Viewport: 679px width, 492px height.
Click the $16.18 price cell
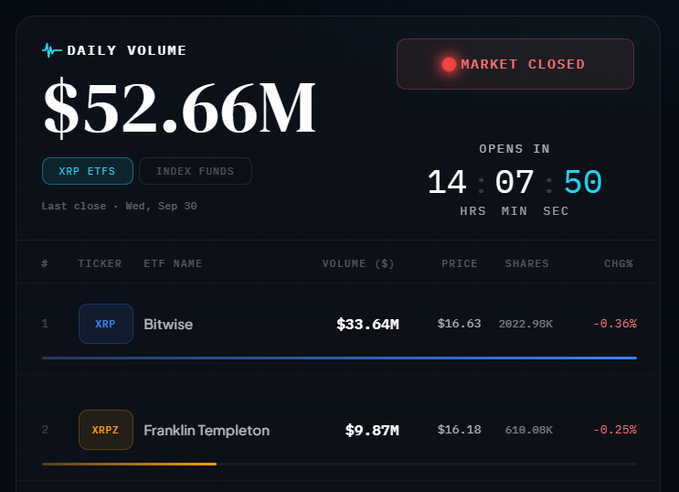coord(459,430)
